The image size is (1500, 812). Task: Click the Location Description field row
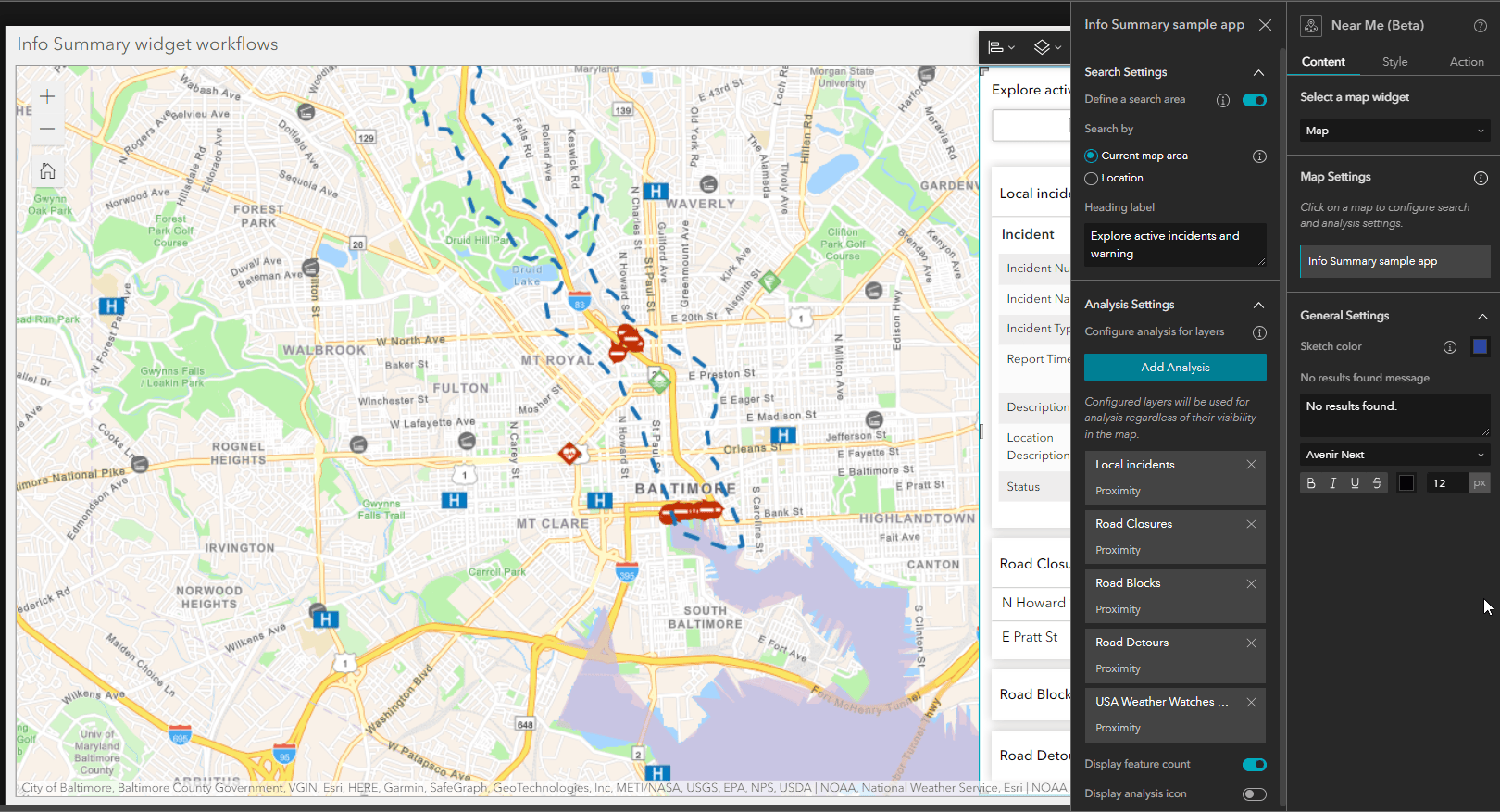1034,446
